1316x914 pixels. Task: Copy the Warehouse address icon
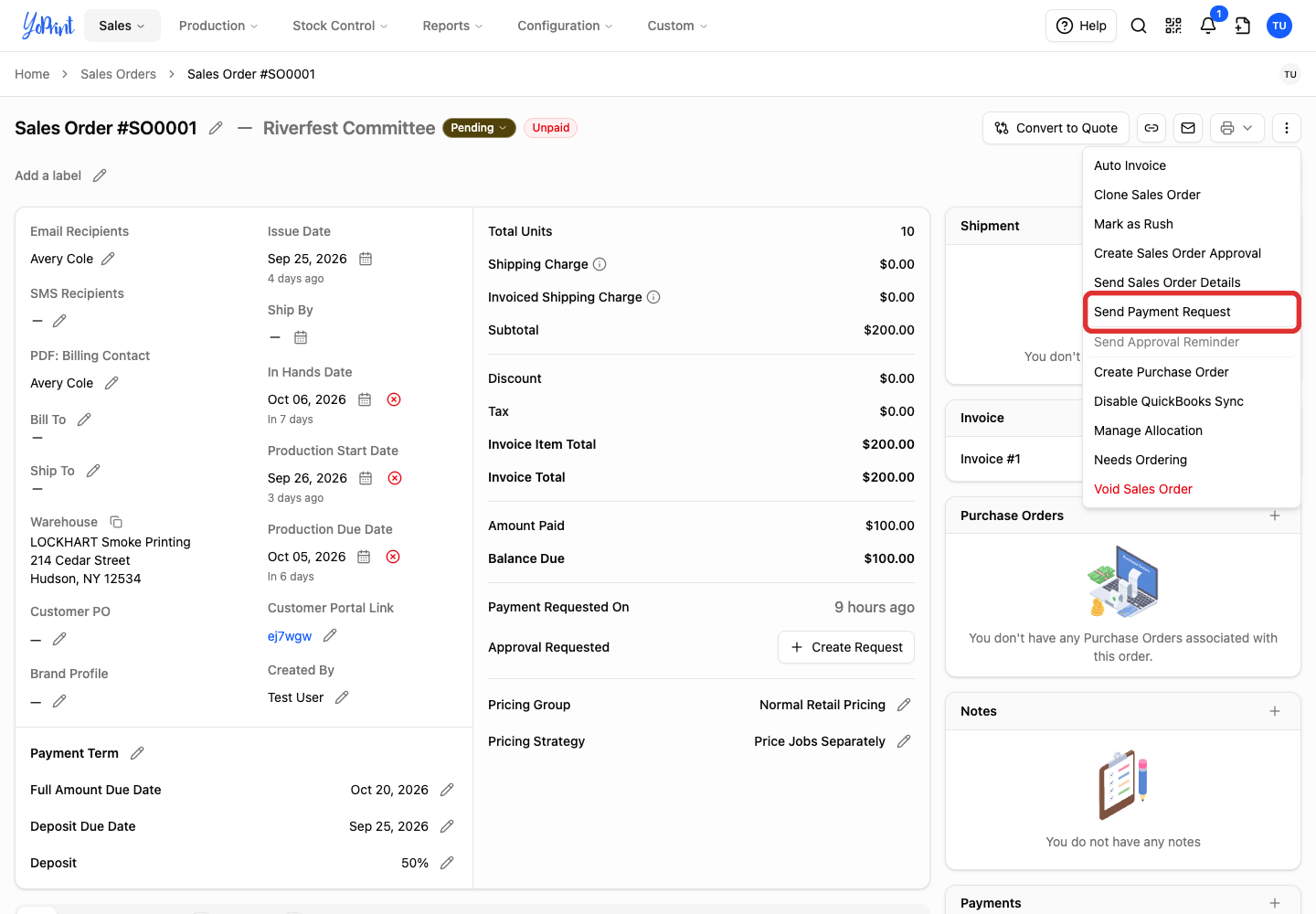tap(116, 522)
